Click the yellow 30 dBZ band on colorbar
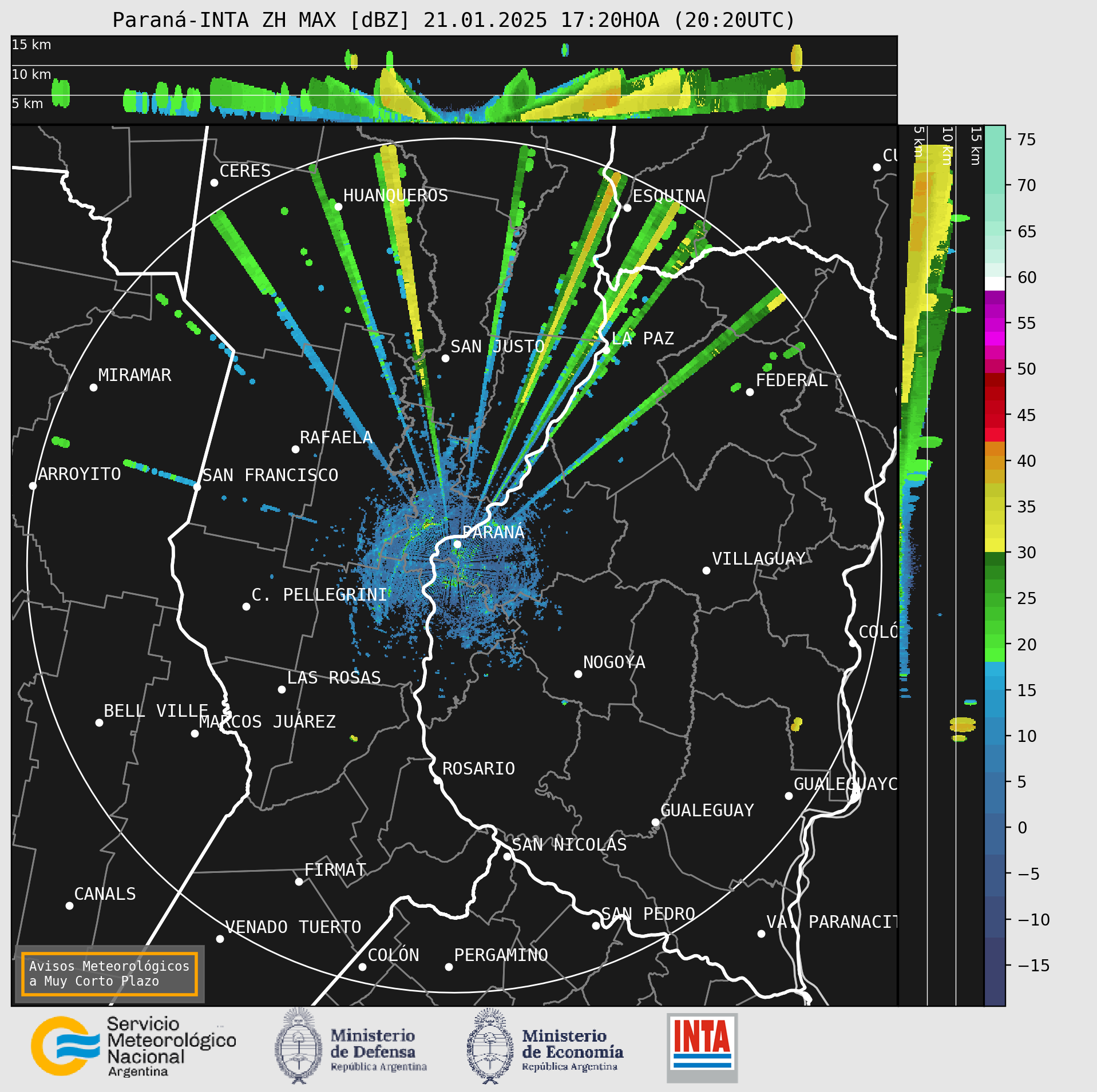The image size is (1097, 1092). point(995,545)
